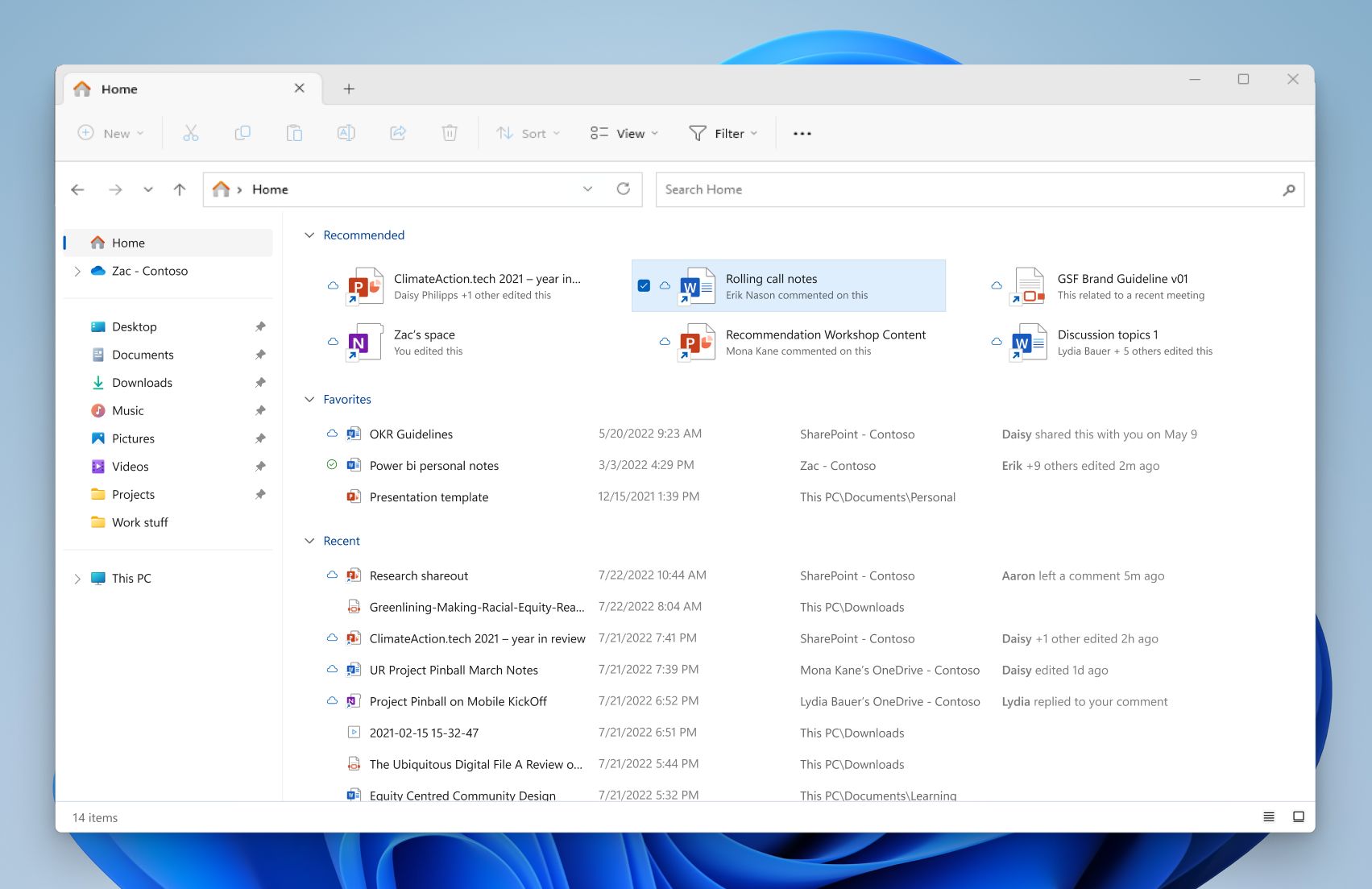Viewport: 1372px width, 889px height.
Task: Switch to details view layout
Action: pos(1268,816)
